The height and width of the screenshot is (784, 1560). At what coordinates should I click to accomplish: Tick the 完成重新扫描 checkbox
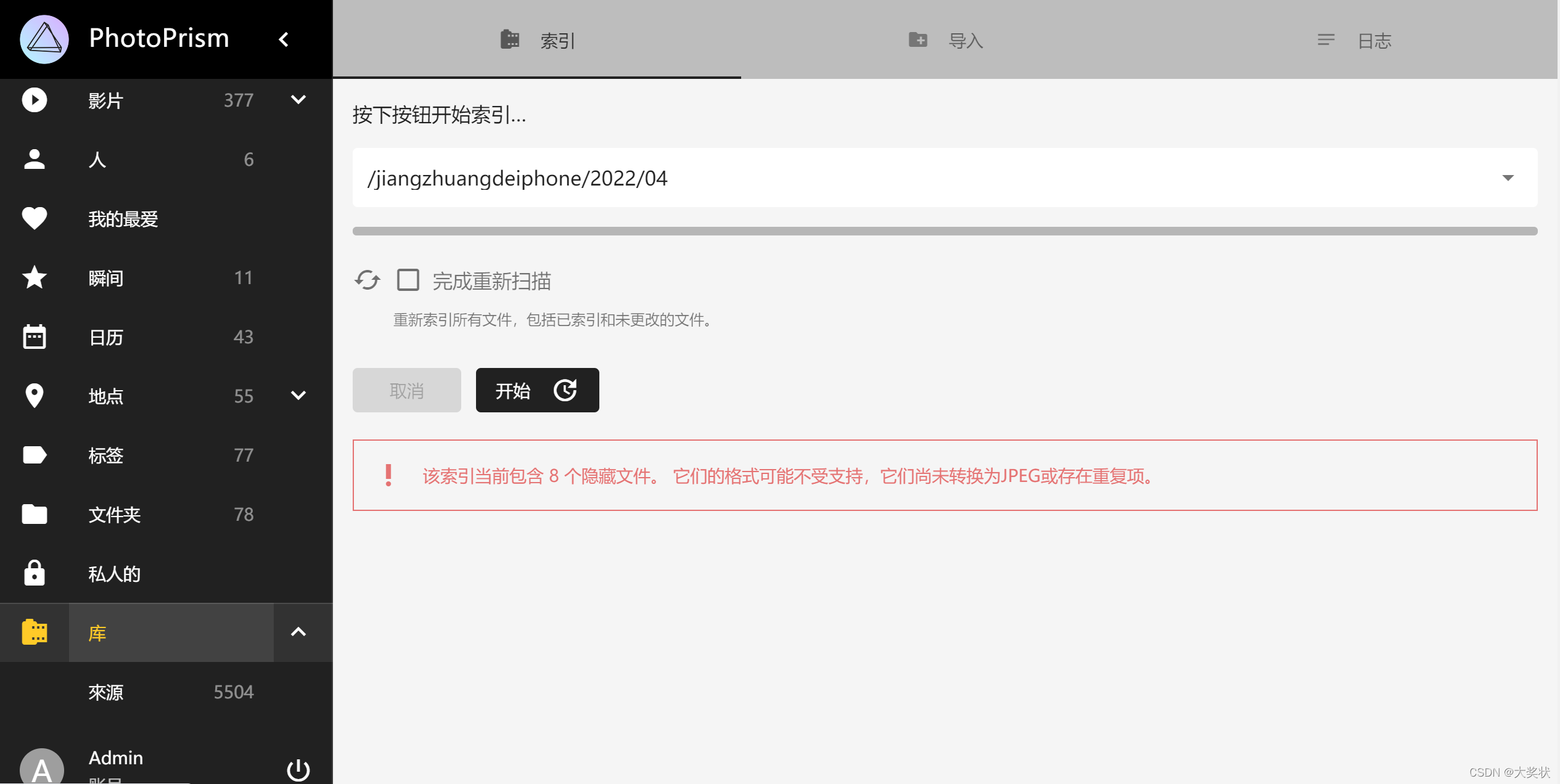click(408, 280)
